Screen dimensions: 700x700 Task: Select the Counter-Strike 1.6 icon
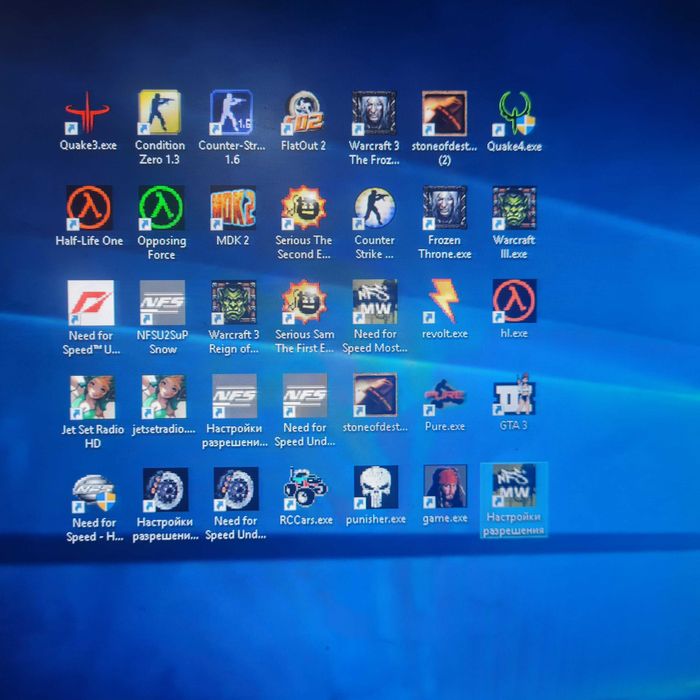pyautogui.click(x=231, y=112)
